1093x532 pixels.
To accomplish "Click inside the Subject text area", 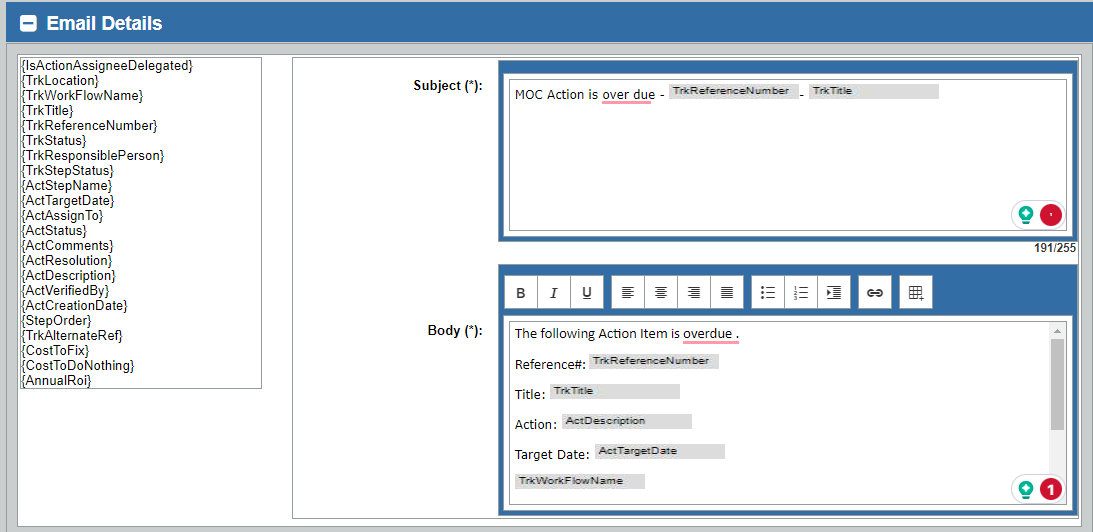I will [x=787, y=155].
